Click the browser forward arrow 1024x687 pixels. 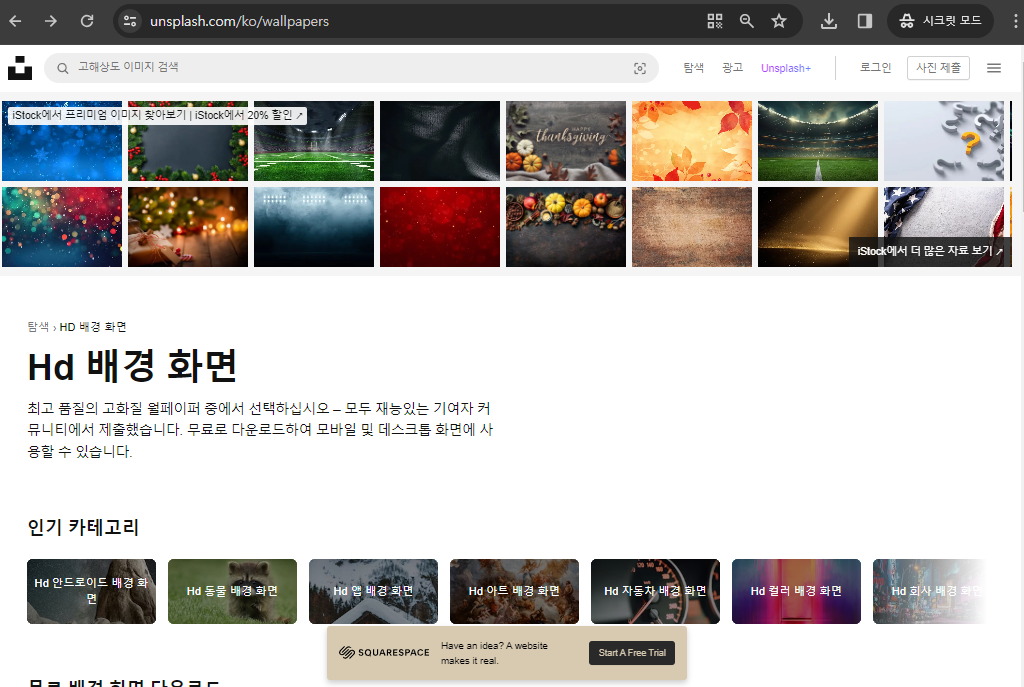(51, 21)
